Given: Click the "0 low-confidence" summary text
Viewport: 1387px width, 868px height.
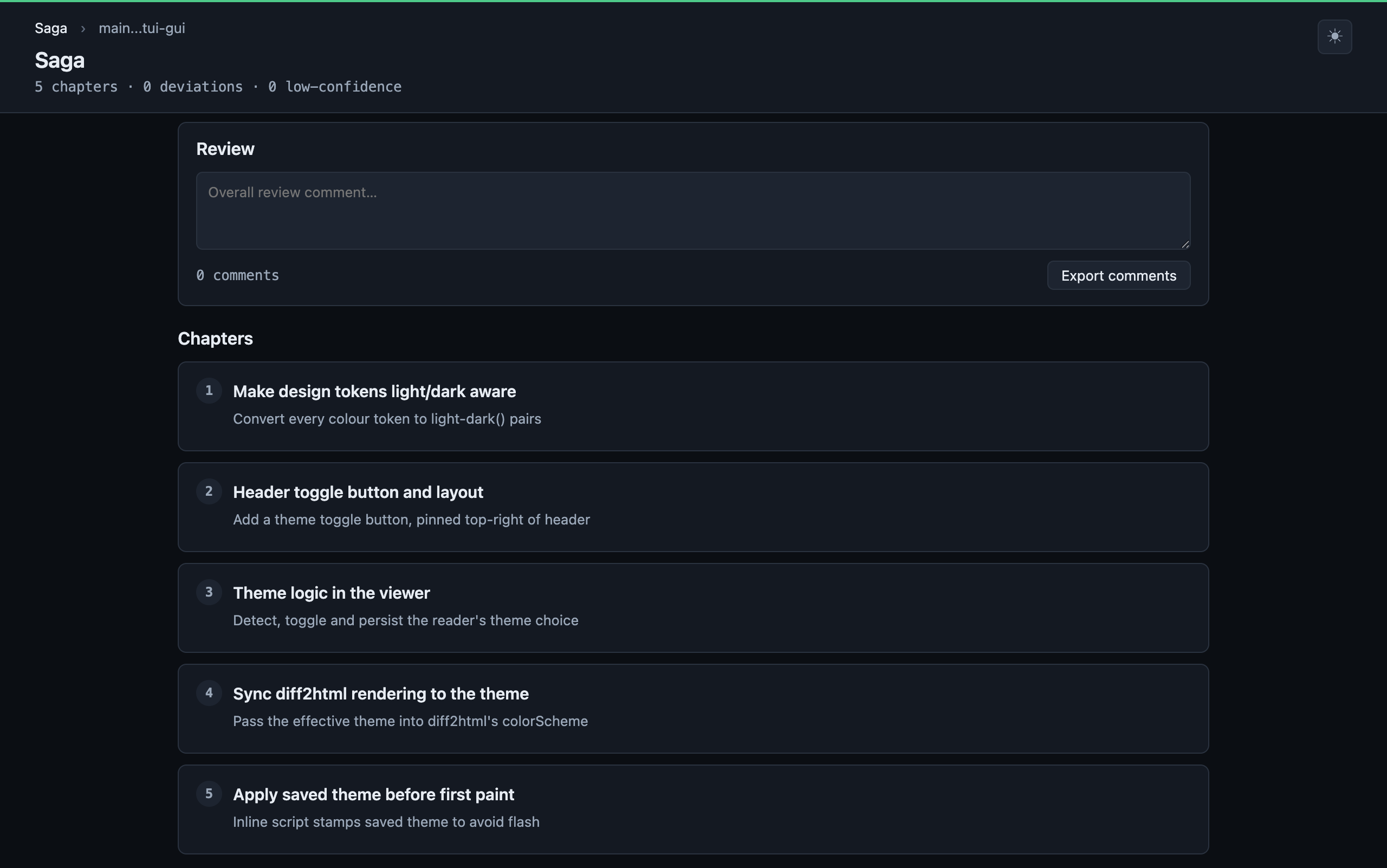Looking at the screenshot, I should [x=335, y=87].
